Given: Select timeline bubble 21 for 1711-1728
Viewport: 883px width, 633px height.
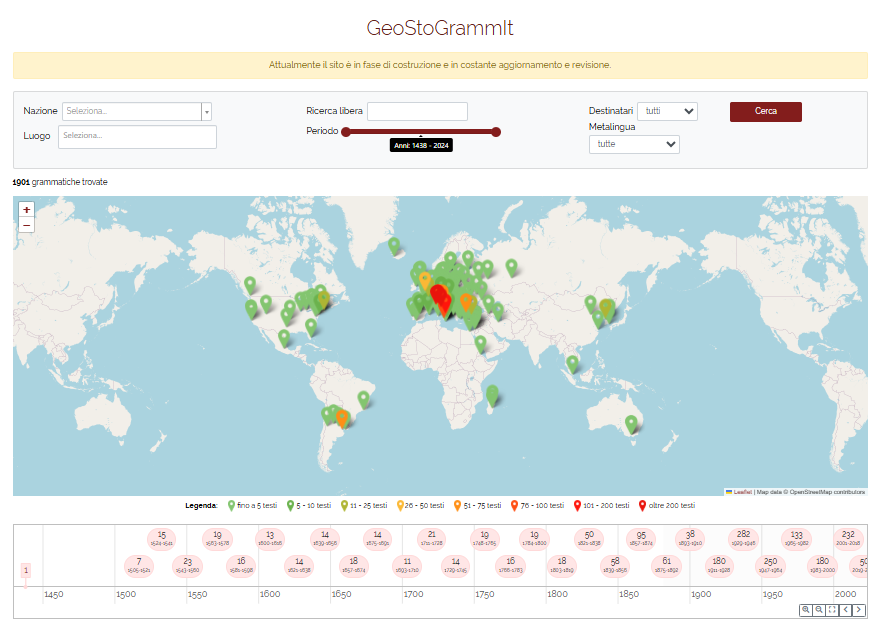Looking at the screenshot, I should 431,539.
